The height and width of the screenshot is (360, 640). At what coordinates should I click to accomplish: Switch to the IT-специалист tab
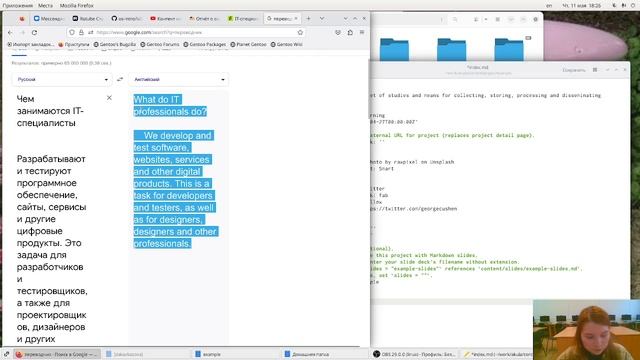(x=243, y=18)
